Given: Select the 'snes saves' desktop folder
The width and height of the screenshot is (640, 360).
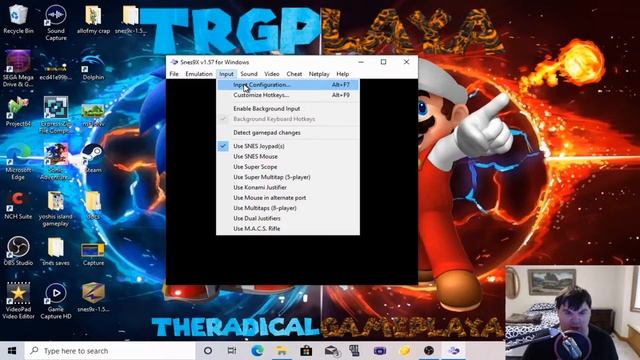Looking at the screenshot, I should (56, 251).
